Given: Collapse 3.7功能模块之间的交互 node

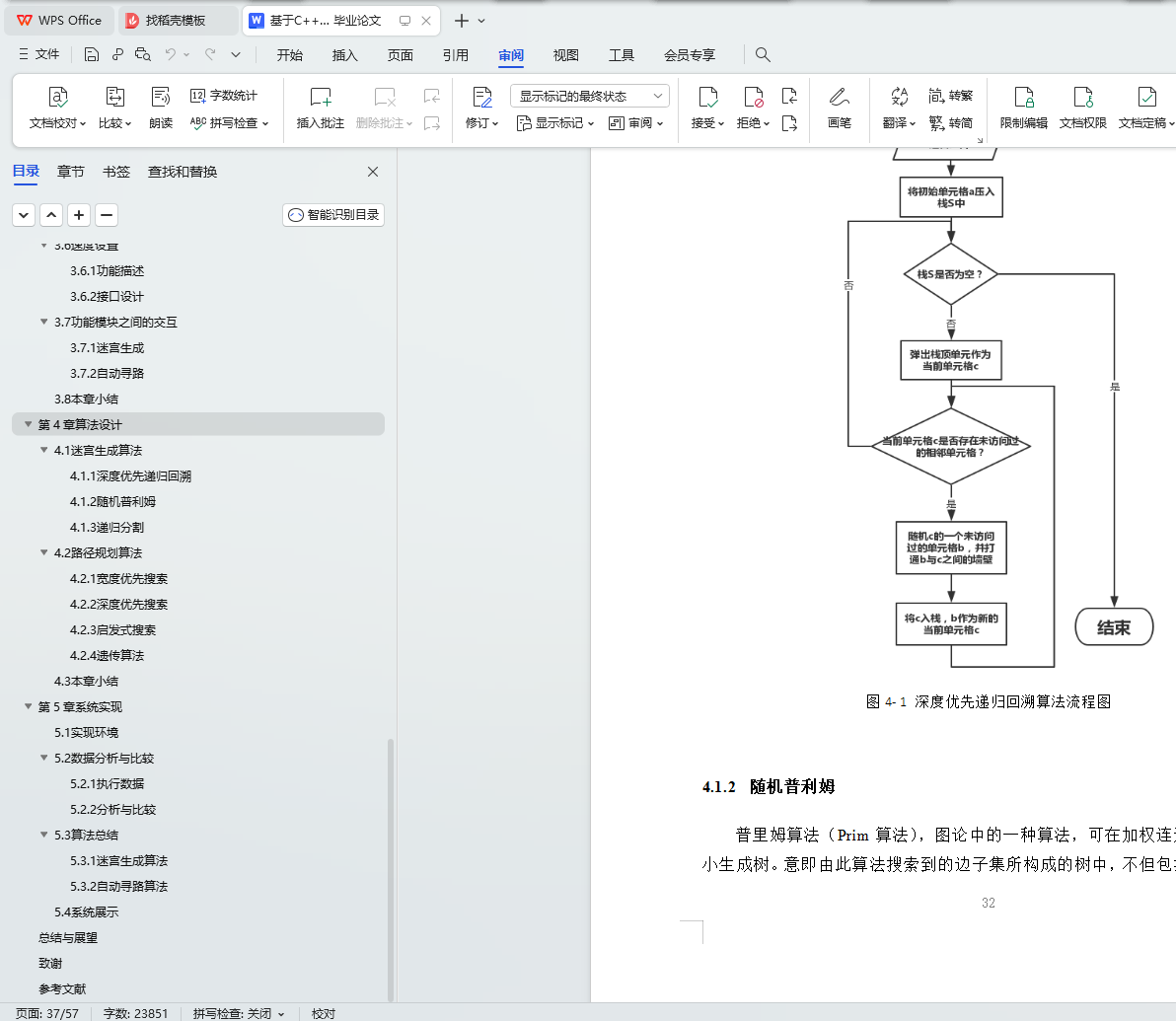Looking at the screenshot, I should coord(43,322).
